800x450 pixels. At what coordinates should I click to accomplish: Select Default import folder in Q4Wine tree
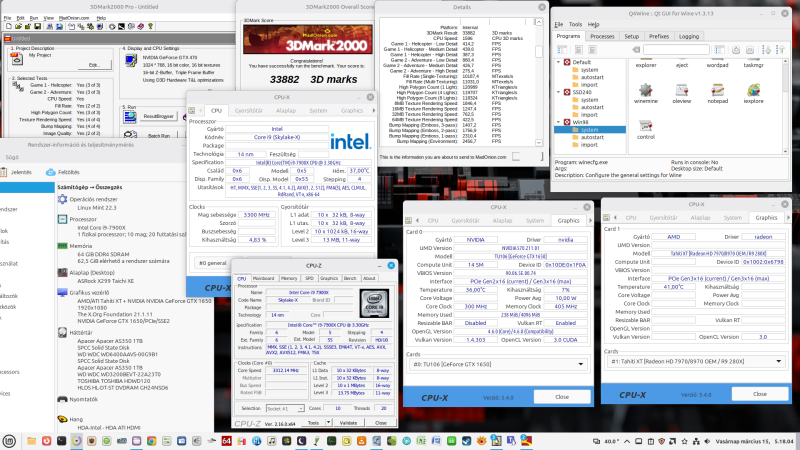click(589, 85)
